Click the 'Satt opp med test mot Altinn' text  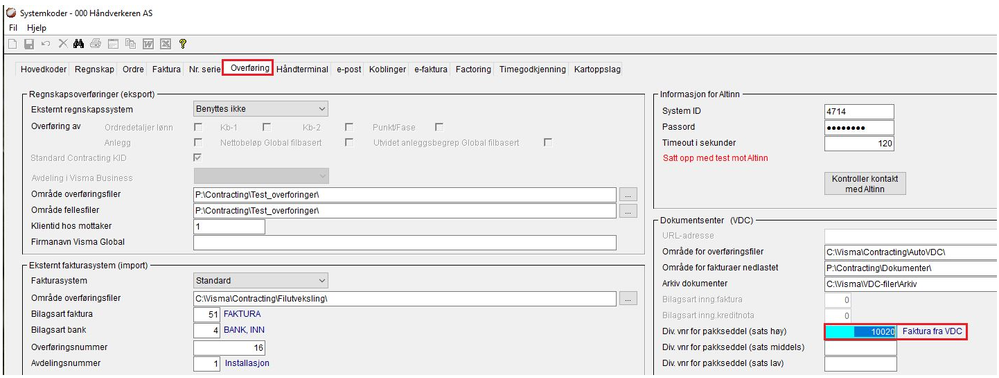[714, 157]
